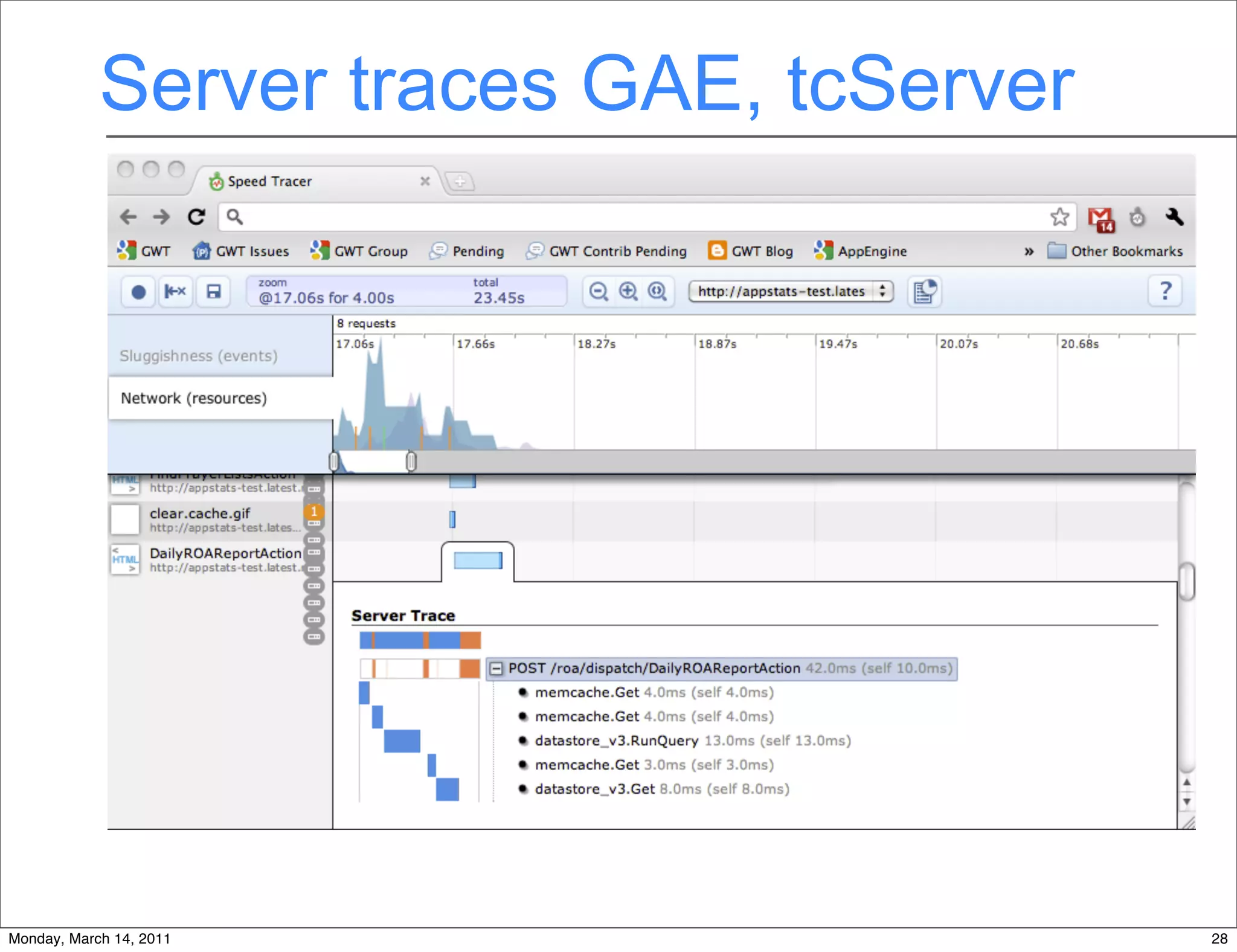Click the zoom out magnifier icon

599,292
